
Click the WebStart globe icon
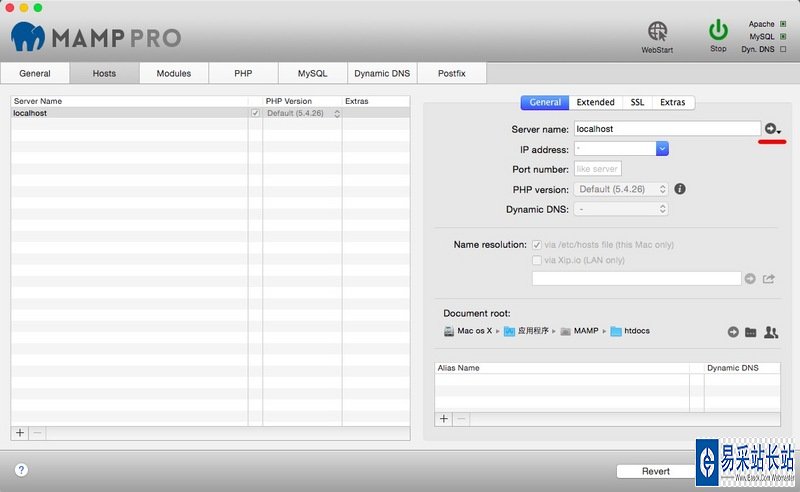(657, 32)
